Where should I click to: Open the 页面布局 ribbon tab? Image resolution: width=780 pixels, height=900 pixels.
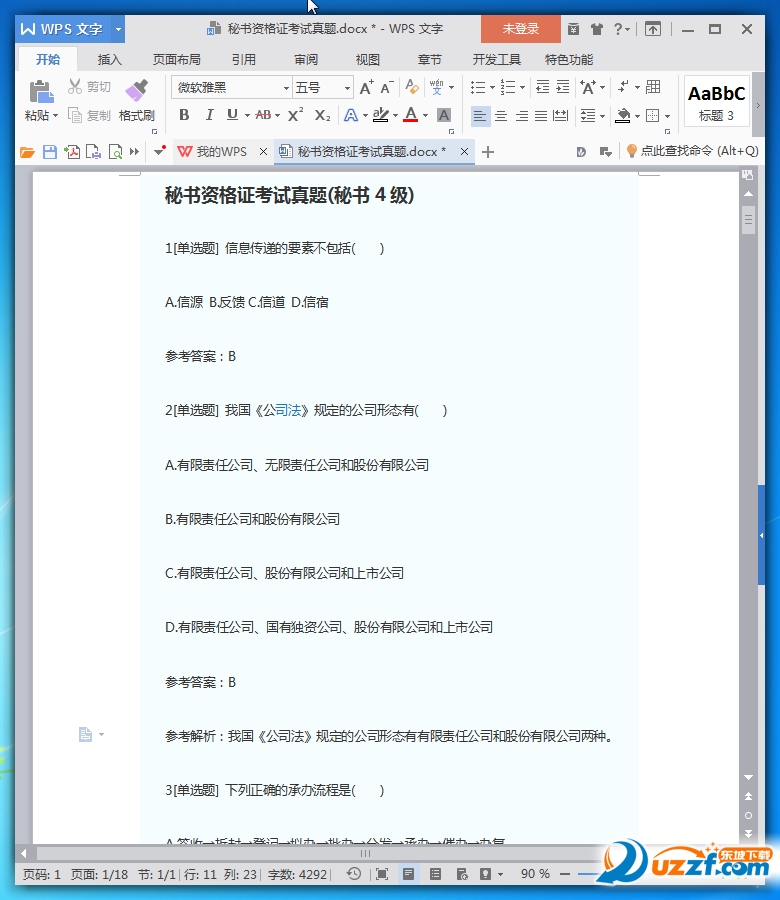point(177,60)
